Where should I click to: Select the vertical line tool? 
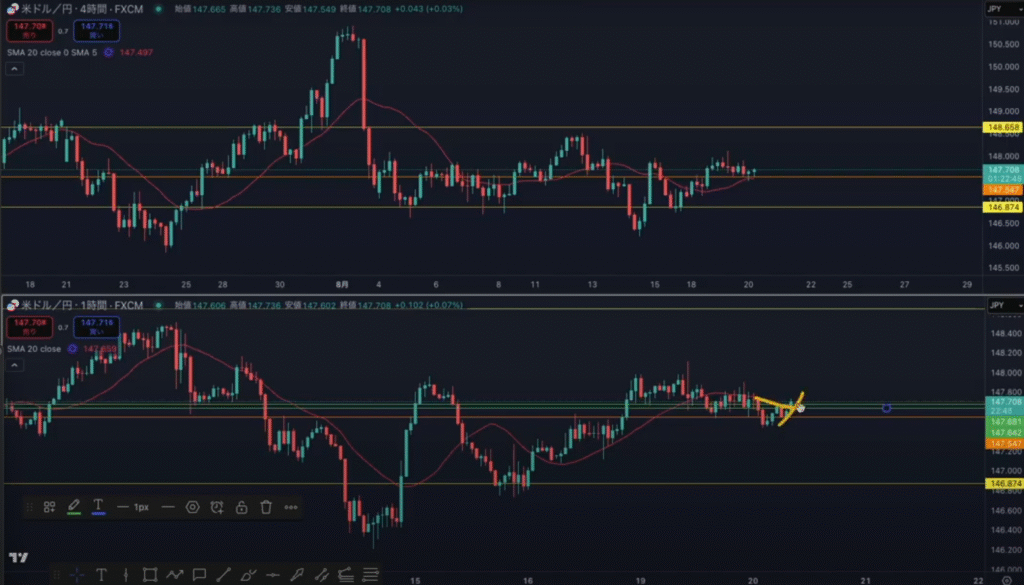tap(125, 575)
